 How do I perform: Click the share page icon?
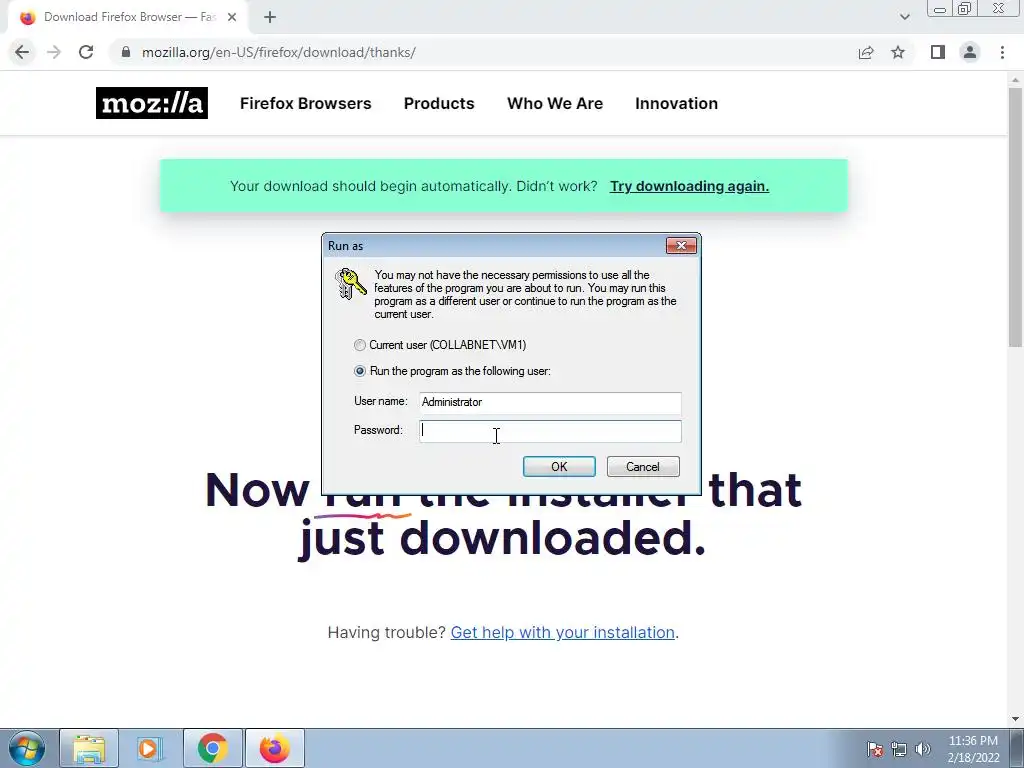pos(866,52)
